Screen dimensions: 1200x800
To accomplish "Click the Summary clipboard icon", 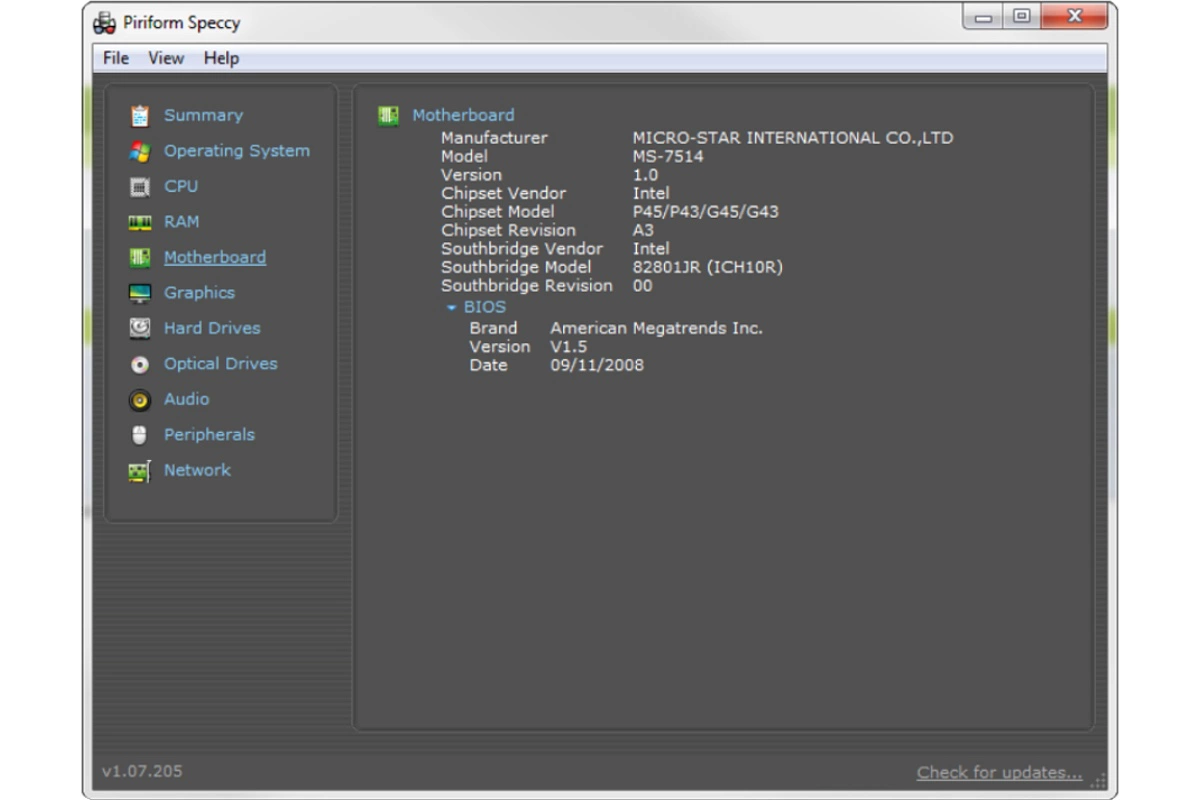I will (140, 116).
